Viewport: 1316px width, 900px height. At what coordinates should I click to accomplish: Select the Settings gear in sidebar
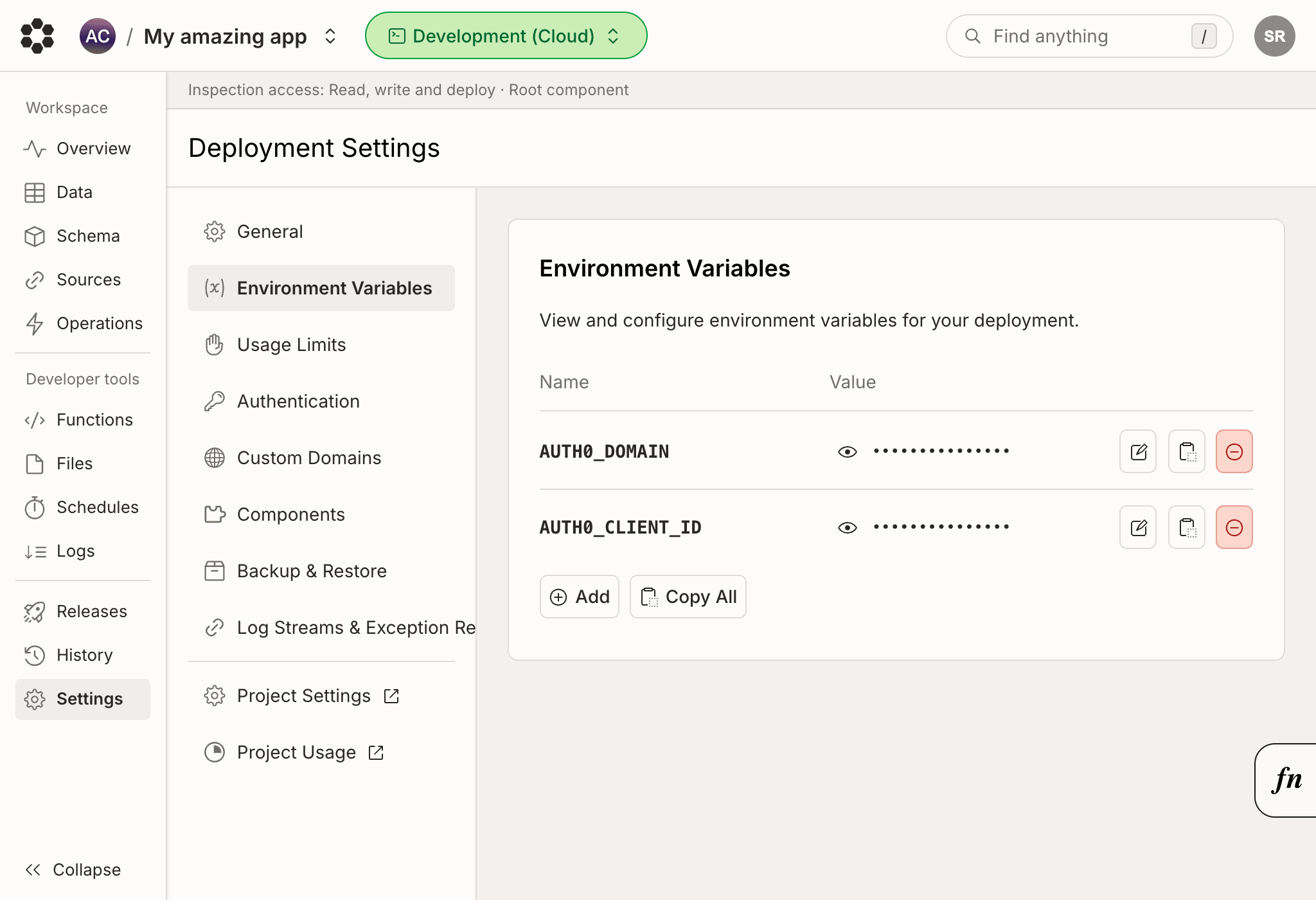[x=35, y=699]
